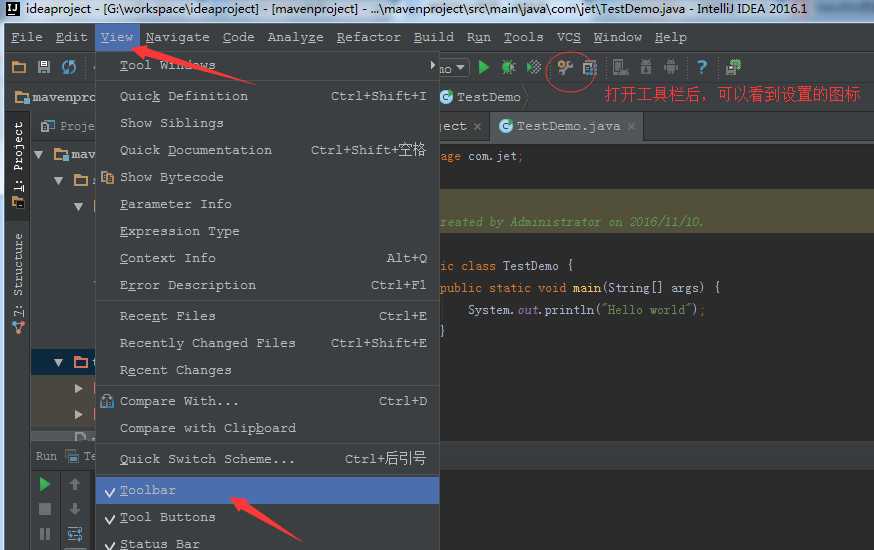
Task: Collapse the third-level tree arrow
Action: click(79, 207)
